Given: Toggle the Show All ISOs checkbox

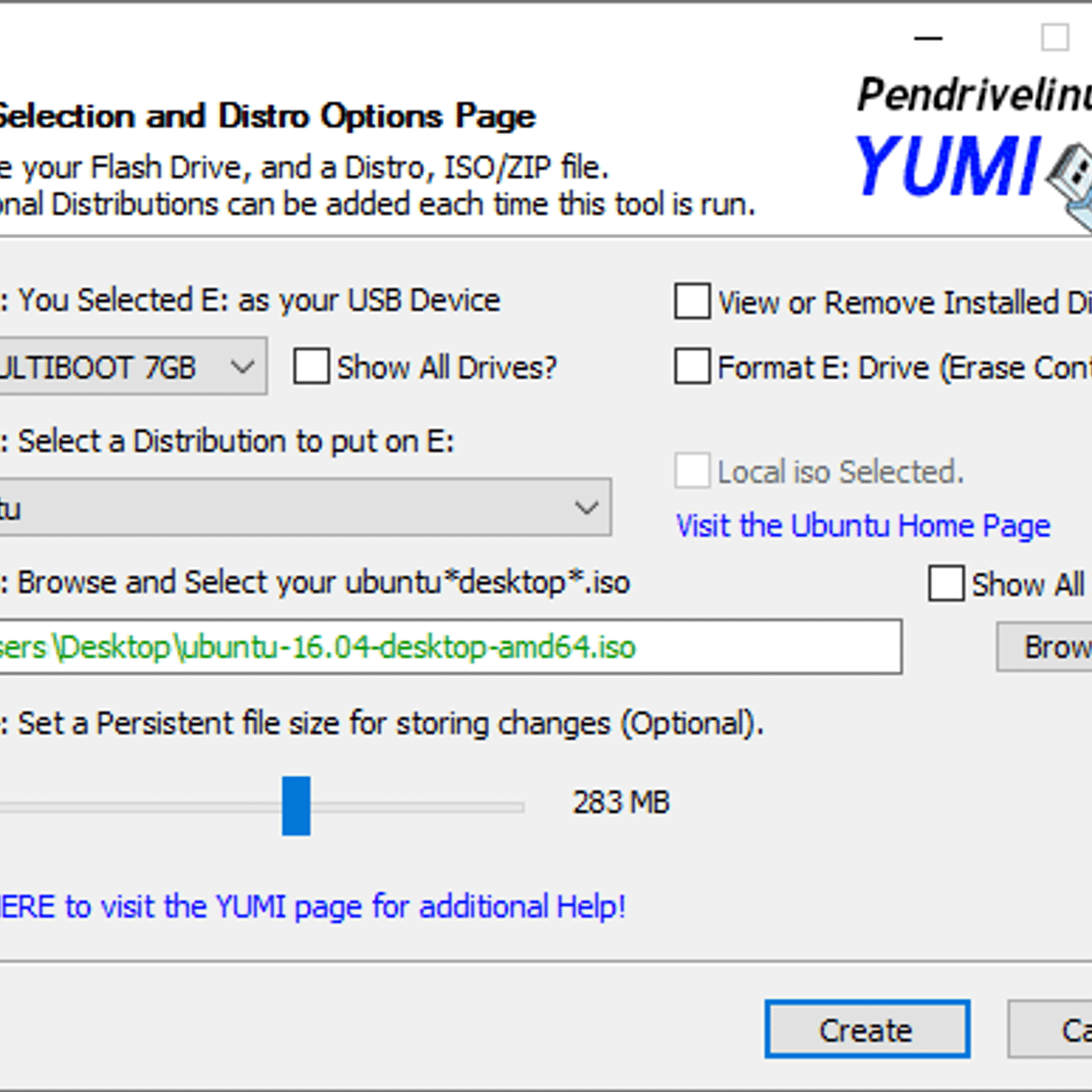Looking at the screenshot, I should [x=946, y=583].
